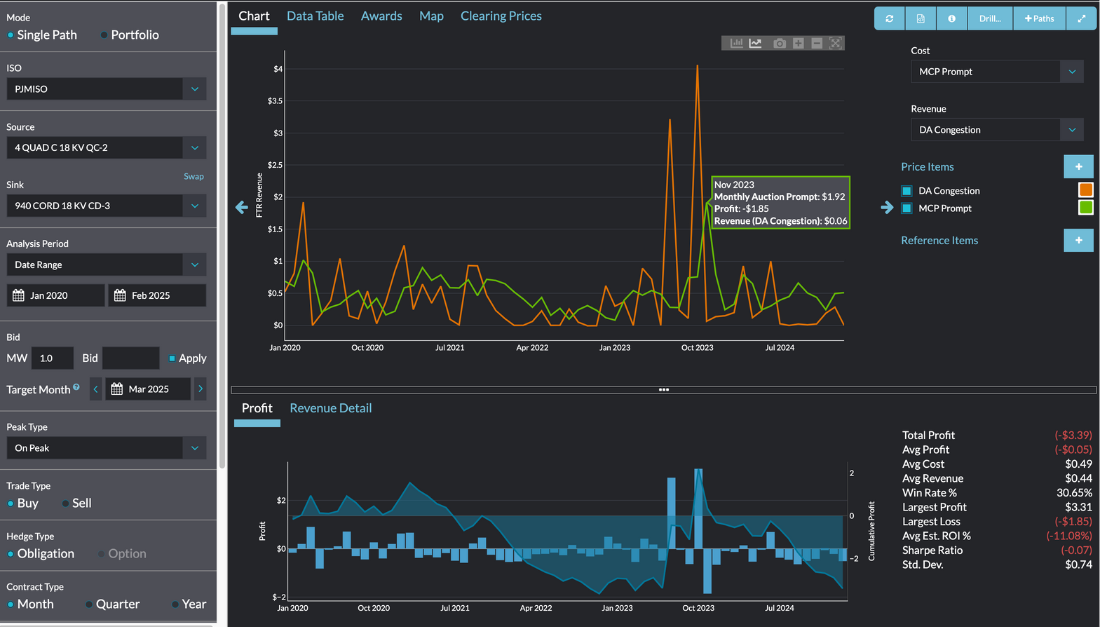Uncheck the DA Congestion checkbox
Viewport: 1100px width, 627px height.
coord(907,191)
